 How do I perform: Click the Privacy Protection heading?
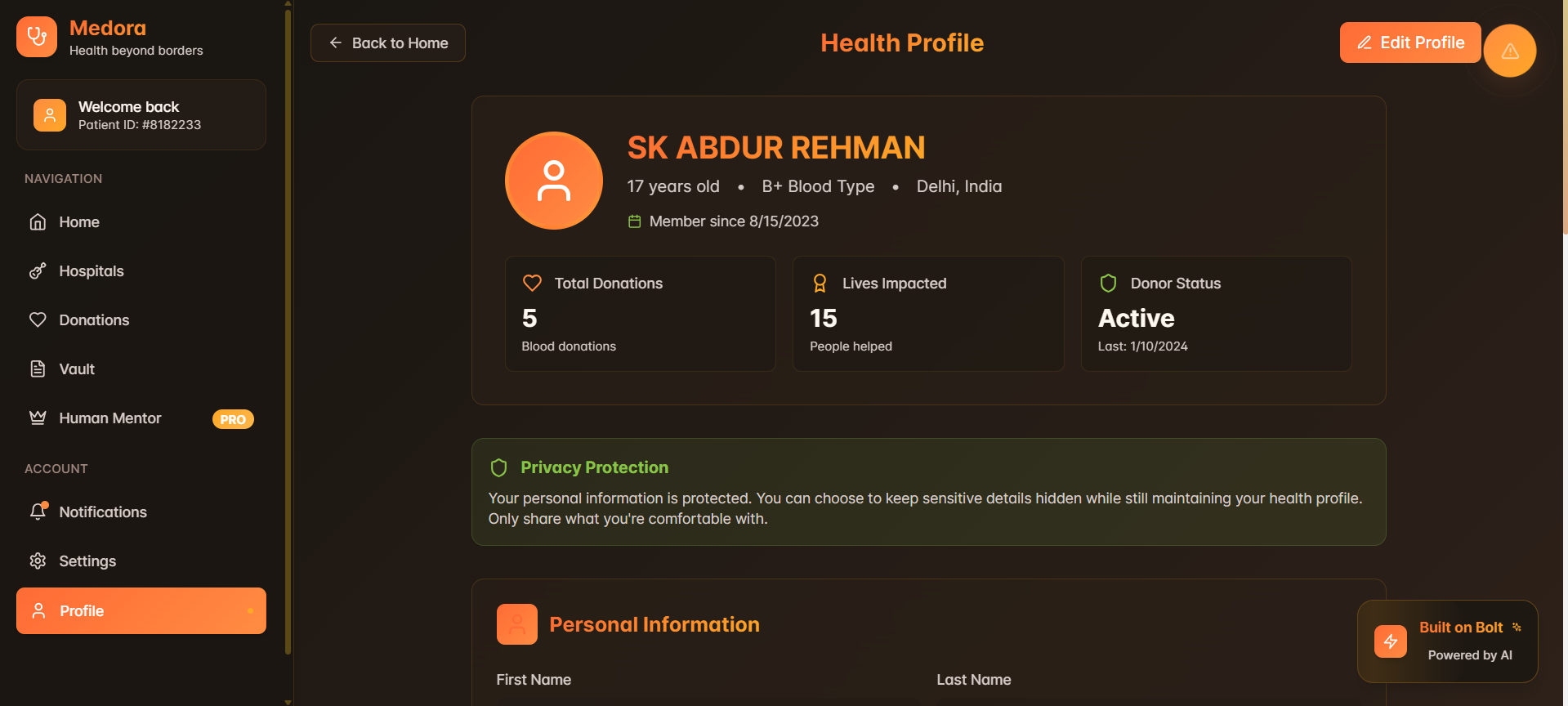[x=595, y=467]
